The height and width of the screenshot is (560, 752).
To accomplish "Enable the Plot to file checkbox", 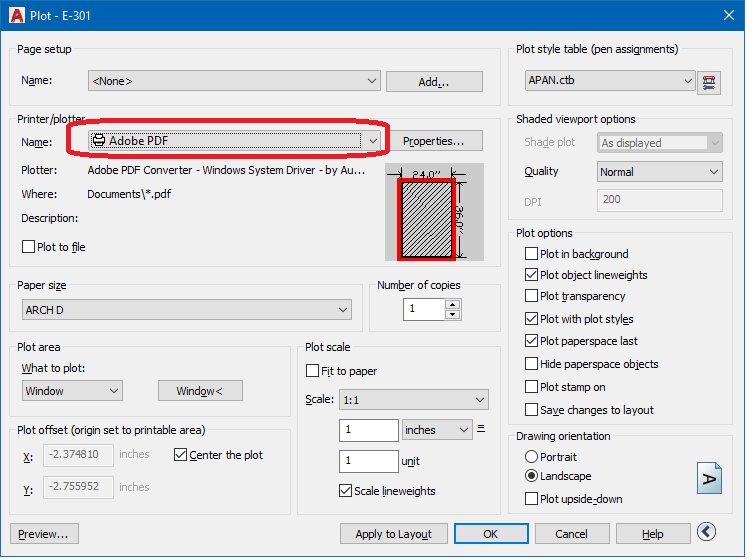I will 28,247.
